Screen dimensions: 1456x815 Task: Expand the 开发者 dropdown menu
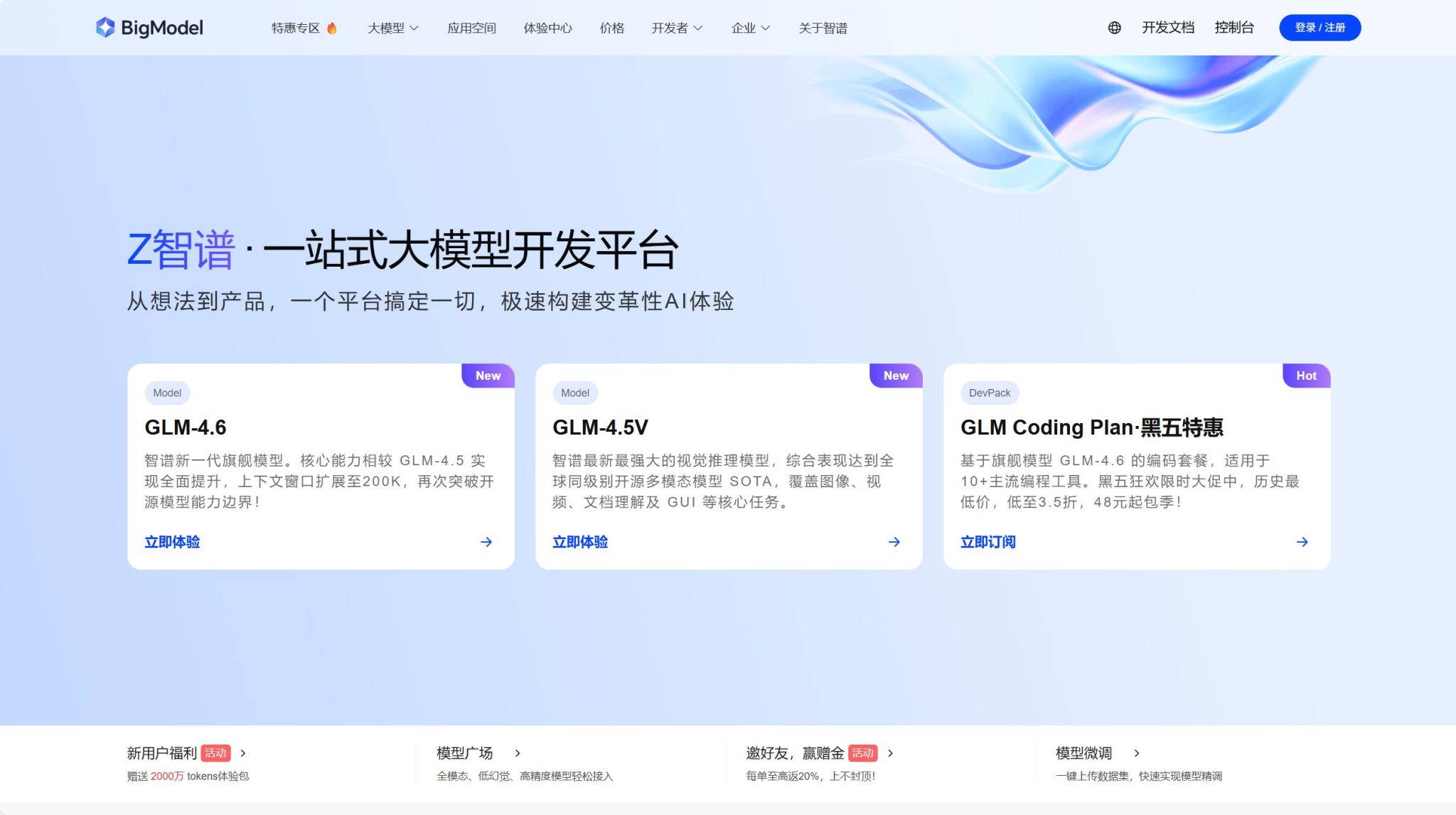[677, 28]
